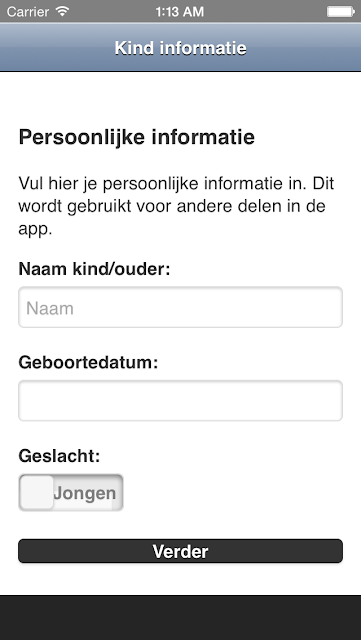Click the Jongen text on the switch
Image resolution: width=361 pixels, height=640 pixels.
click(85, 493)
